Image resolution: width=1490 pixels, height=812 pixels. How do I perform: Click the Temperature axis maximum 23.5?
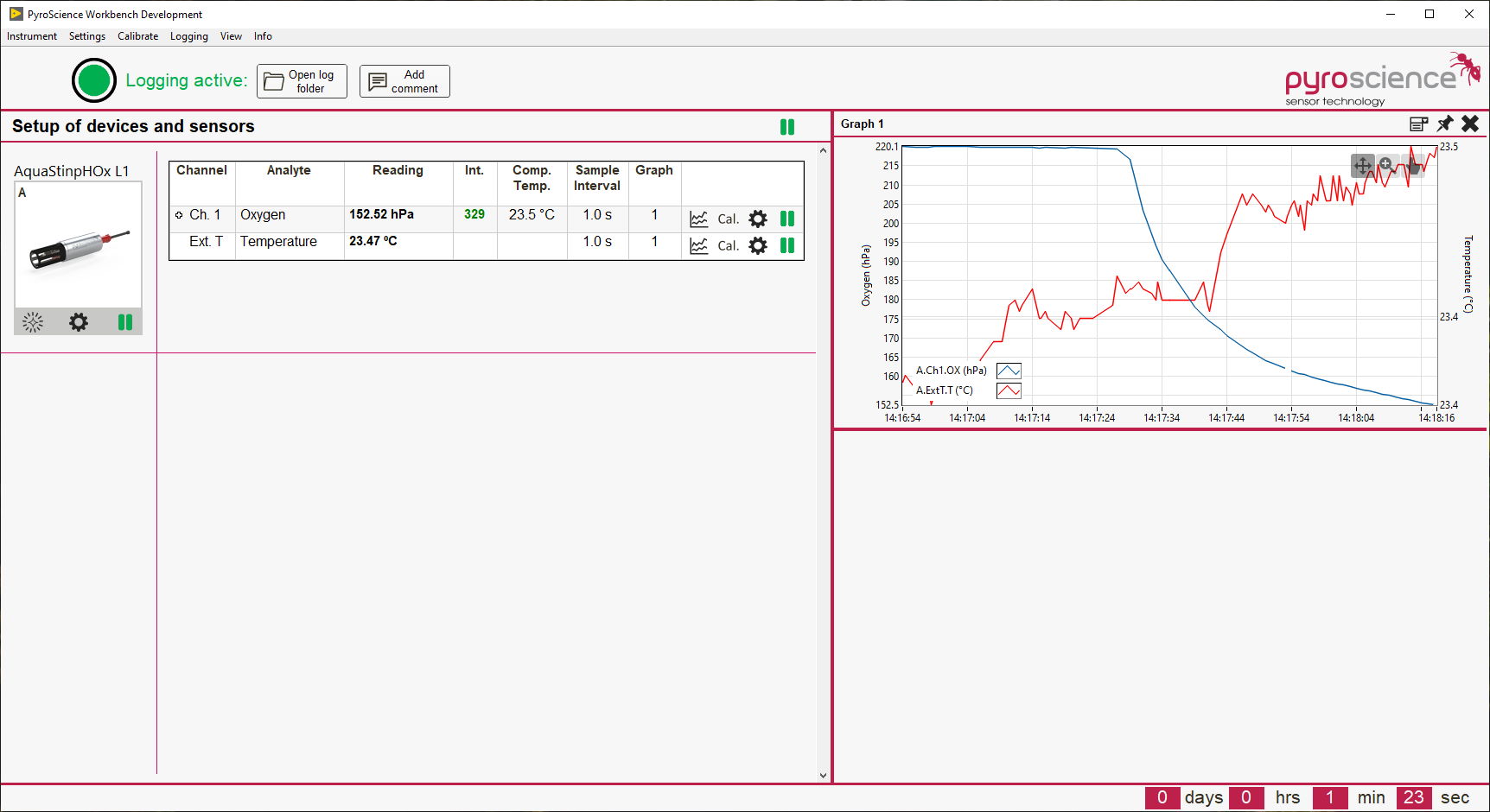pos(1449,147)
